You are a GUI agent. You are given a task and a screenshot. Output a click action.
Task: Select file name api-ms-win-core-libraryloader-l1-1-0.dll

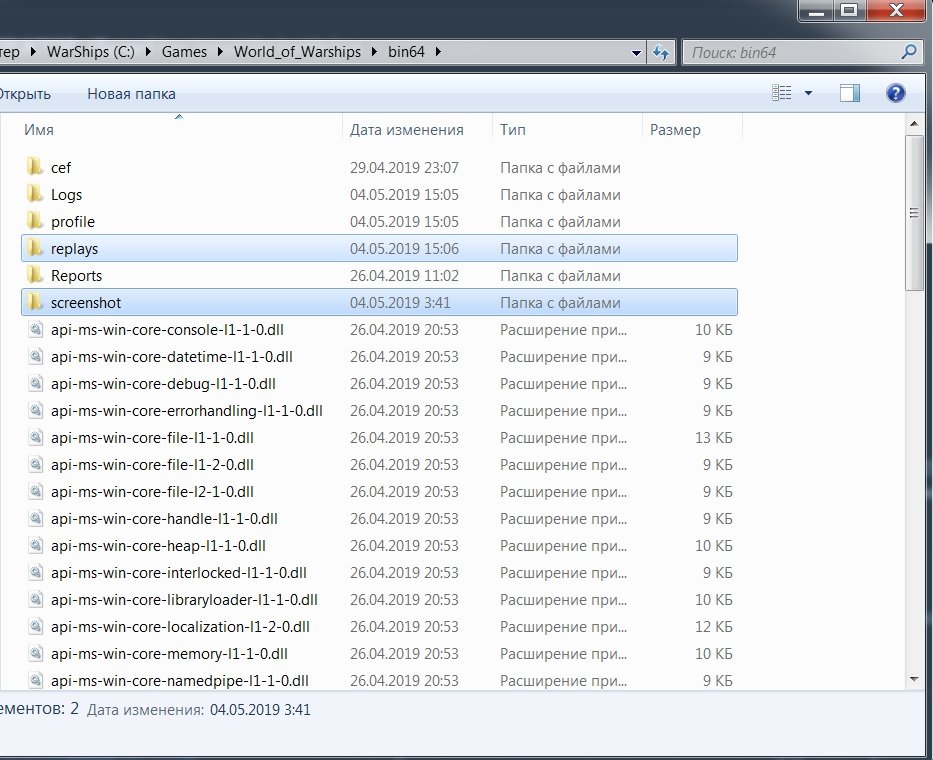184,599
